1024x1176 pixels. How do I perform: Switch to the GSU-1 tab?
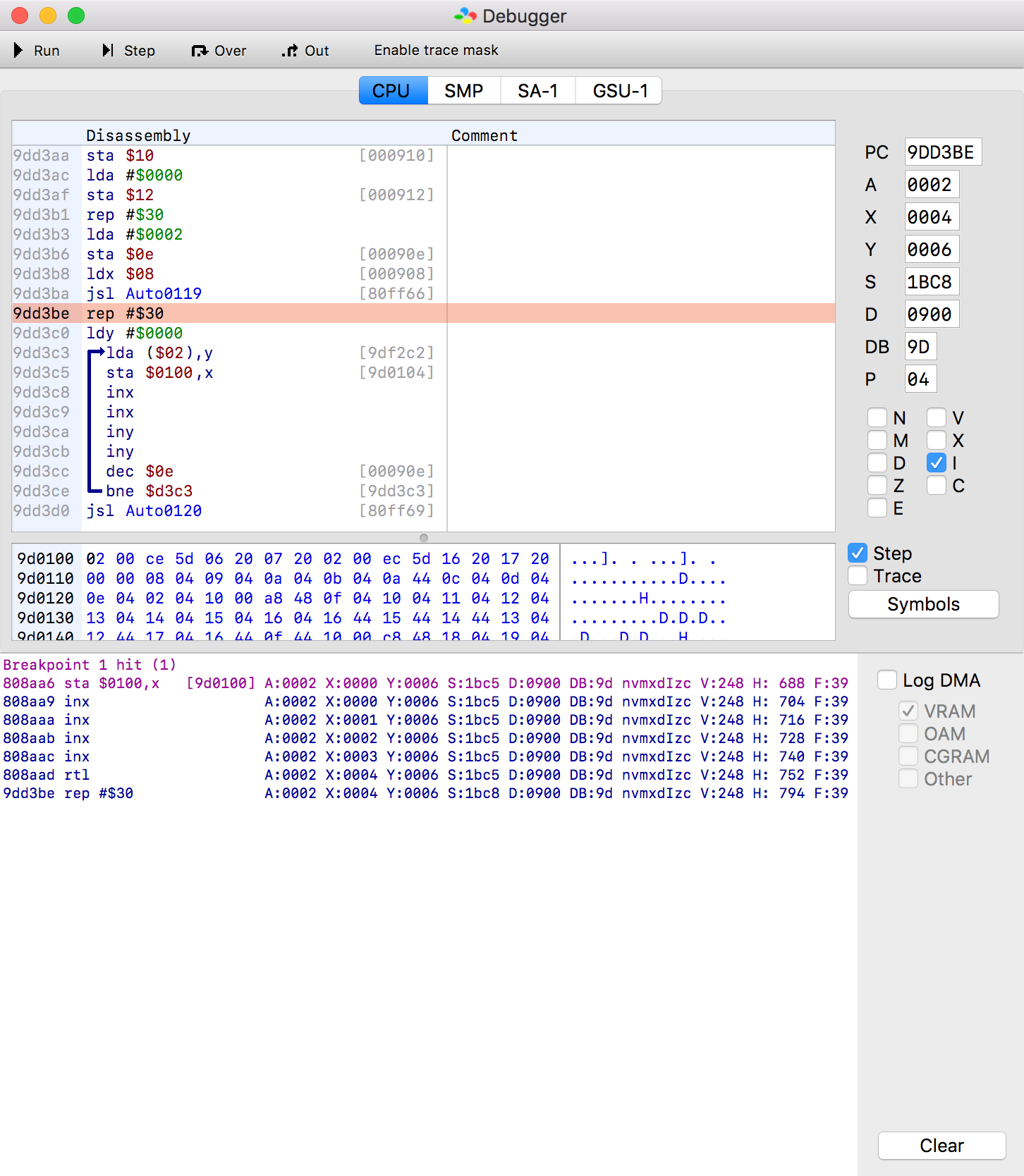[x=619, y=91]
